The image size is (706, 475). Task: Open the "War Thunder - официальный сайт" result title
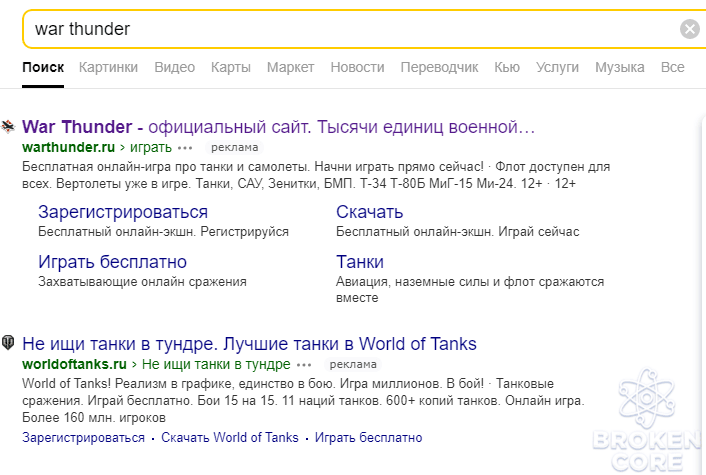coord(279,127)
